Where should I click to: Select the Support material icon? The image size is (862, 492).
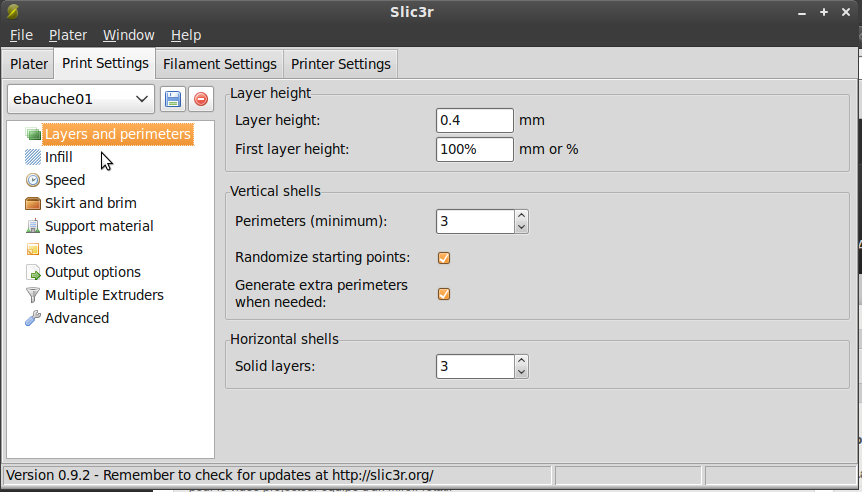33,226
